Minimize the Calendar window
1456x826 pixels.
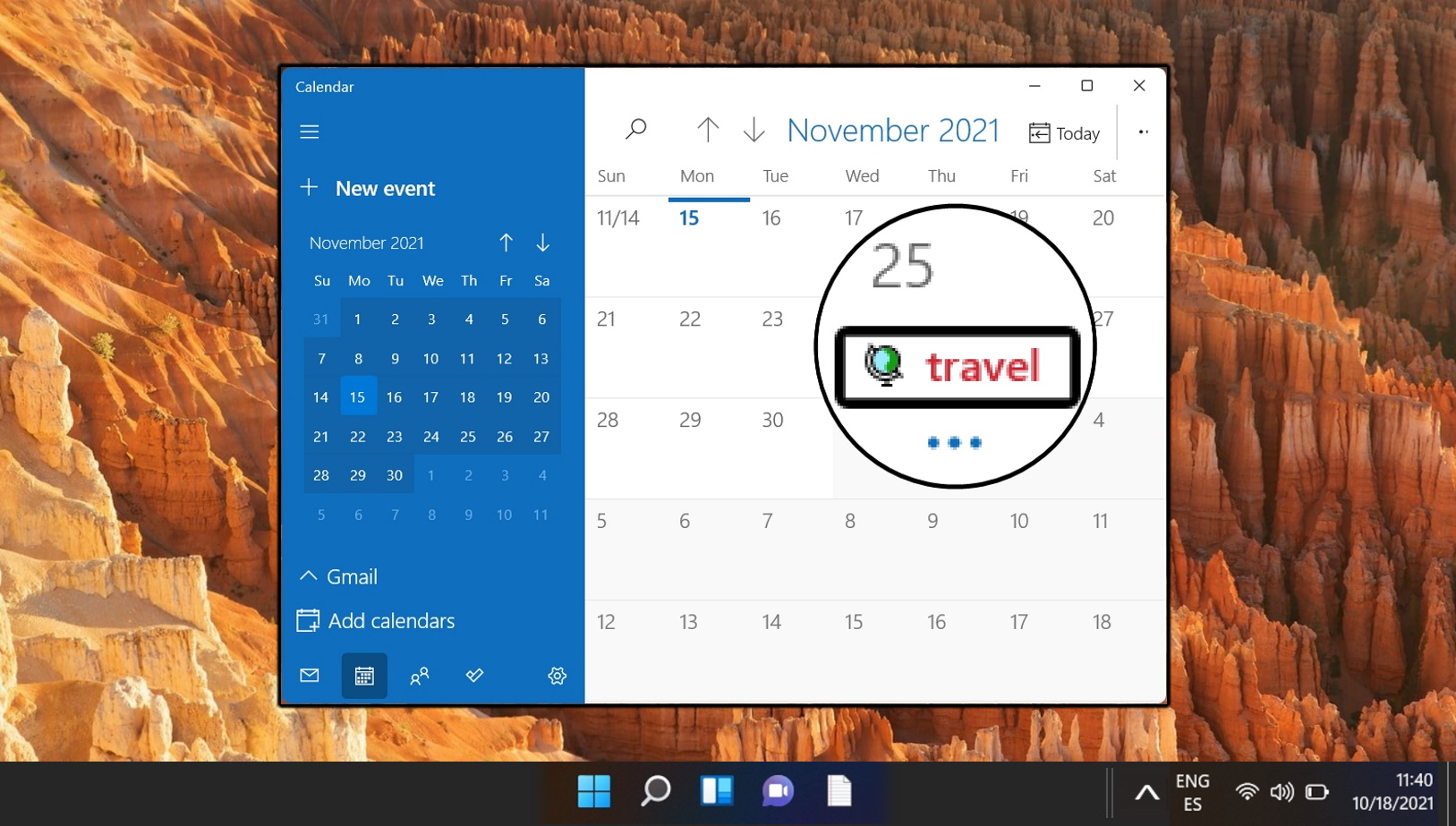click(1035, 86)
